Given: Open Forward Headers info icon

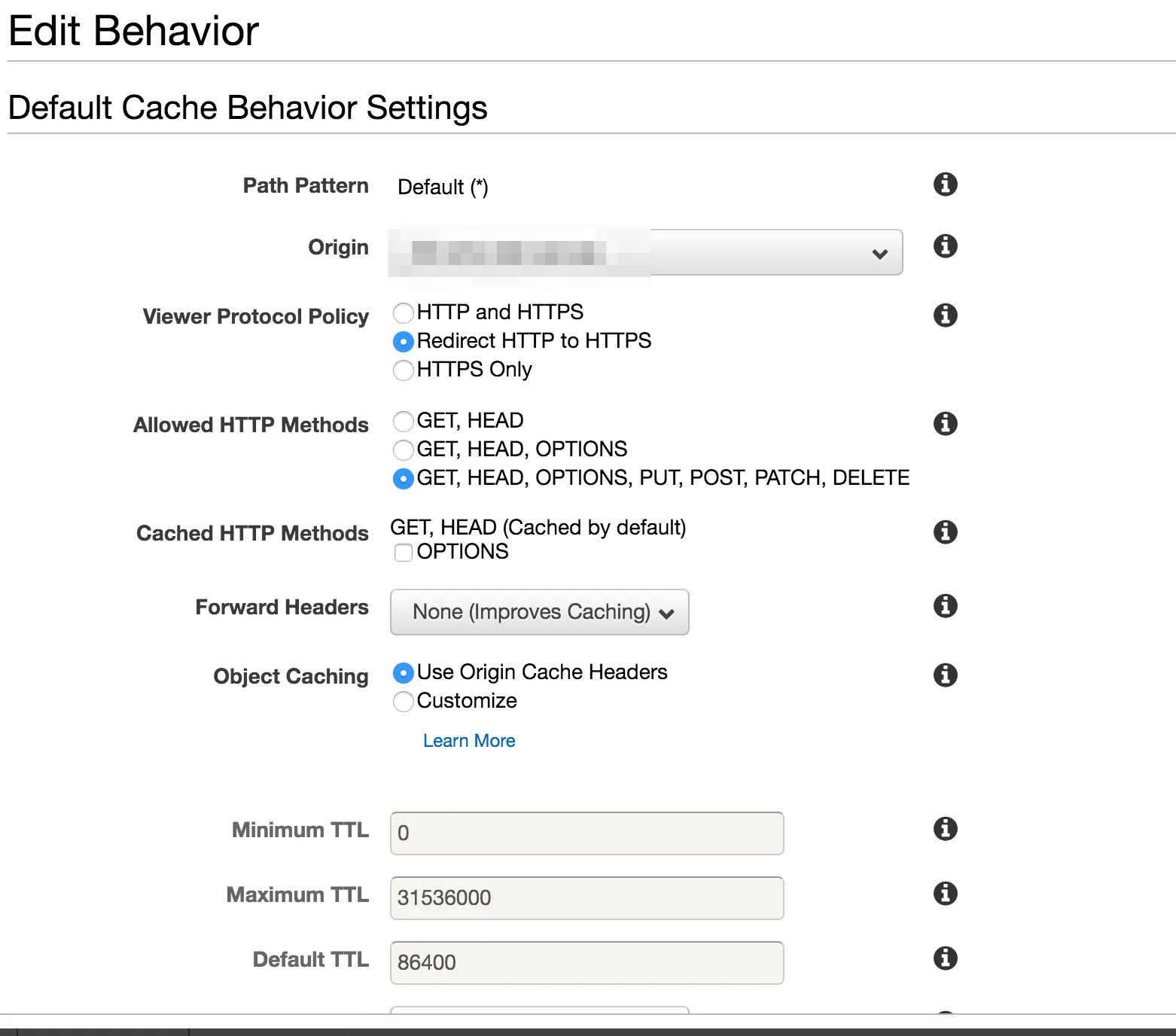Looking at the screenshot, I should tap(945, 606).
